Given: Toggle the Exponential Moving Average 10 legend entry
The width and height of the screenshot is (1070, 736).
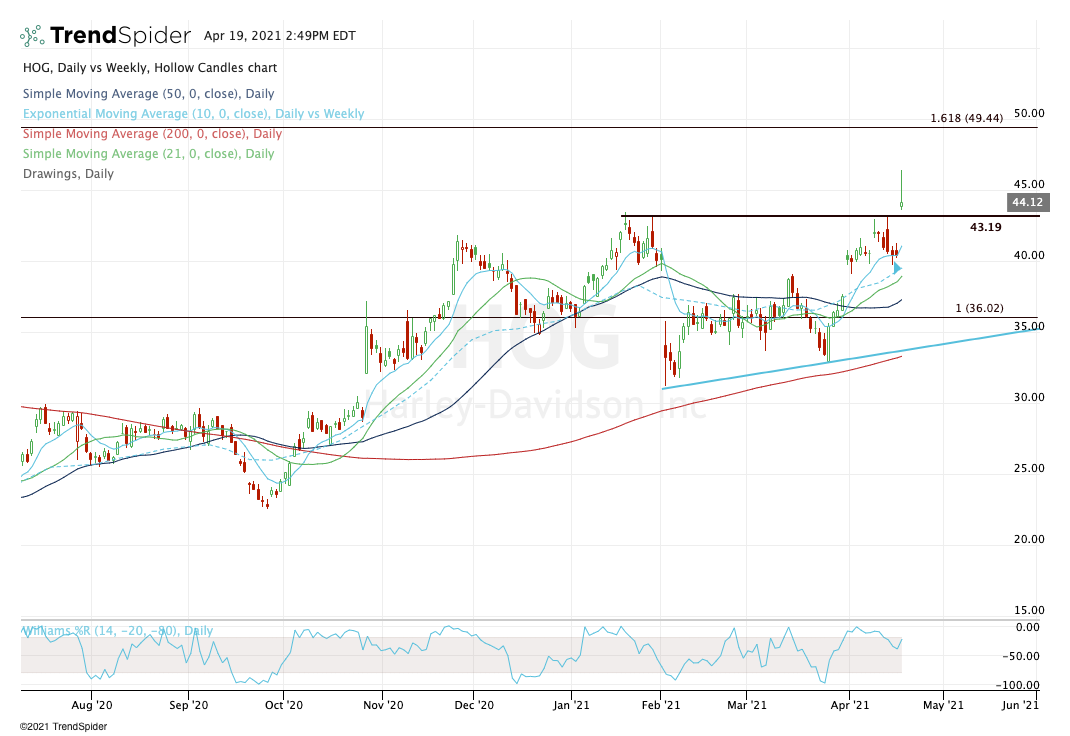Looking at the screenshot, I should [192, 114].
